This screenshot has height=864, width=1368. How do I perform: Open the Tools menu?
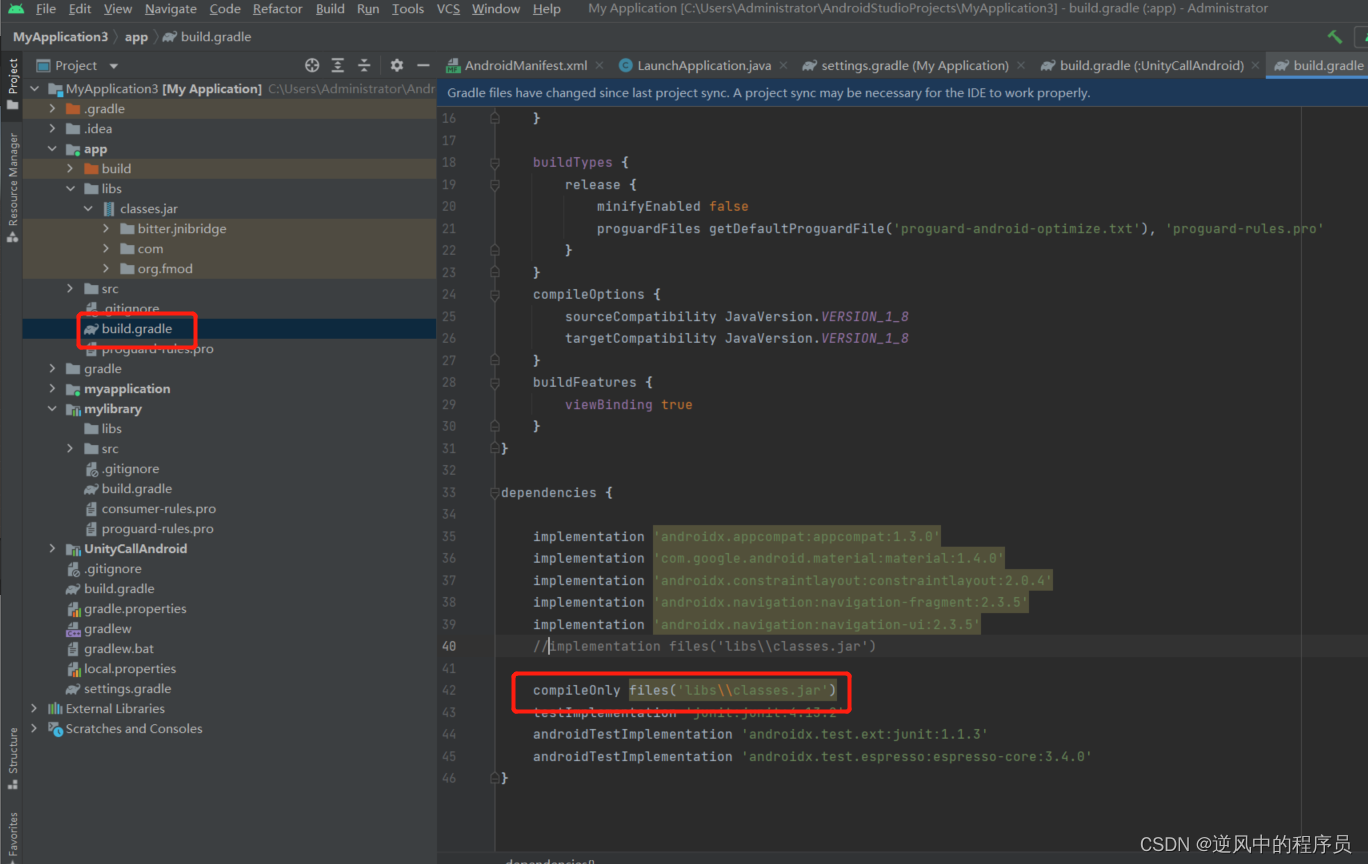pyautogui.click(x=408, y=9)
